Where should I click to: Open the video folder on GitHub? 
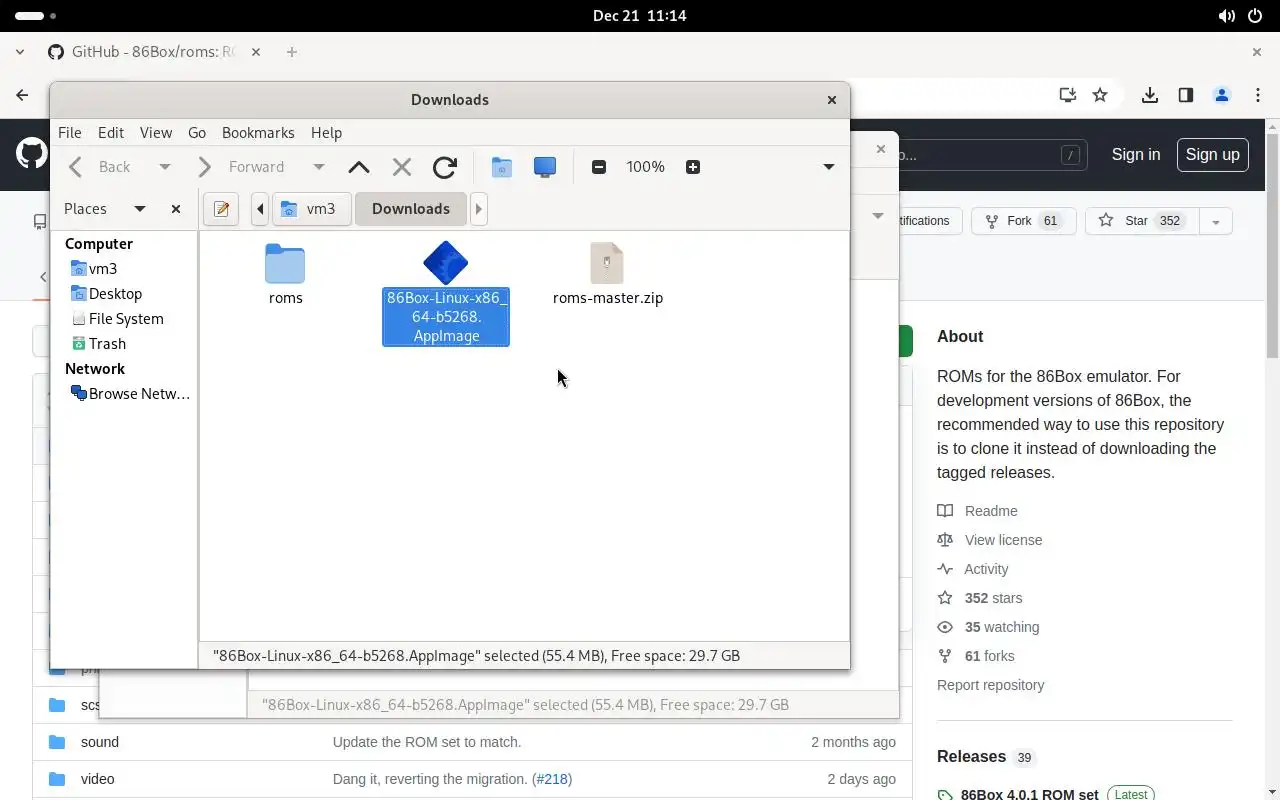click(x=98, y=779)
